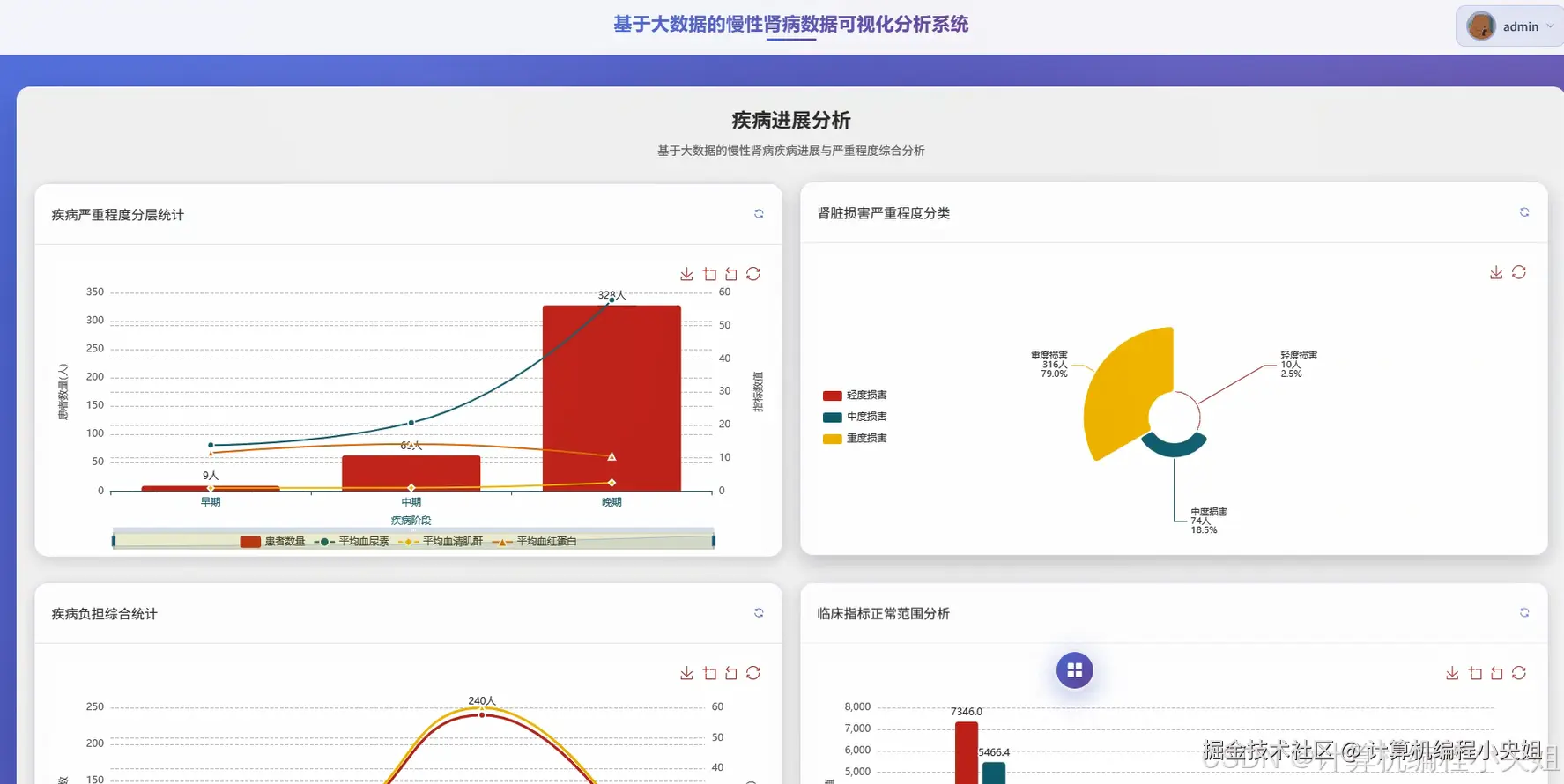The width and height of the screenshot is (1564, 784).
Task: Click the 5466.4 teal bar
Action: pyautogui.click(x=994, y=773)
